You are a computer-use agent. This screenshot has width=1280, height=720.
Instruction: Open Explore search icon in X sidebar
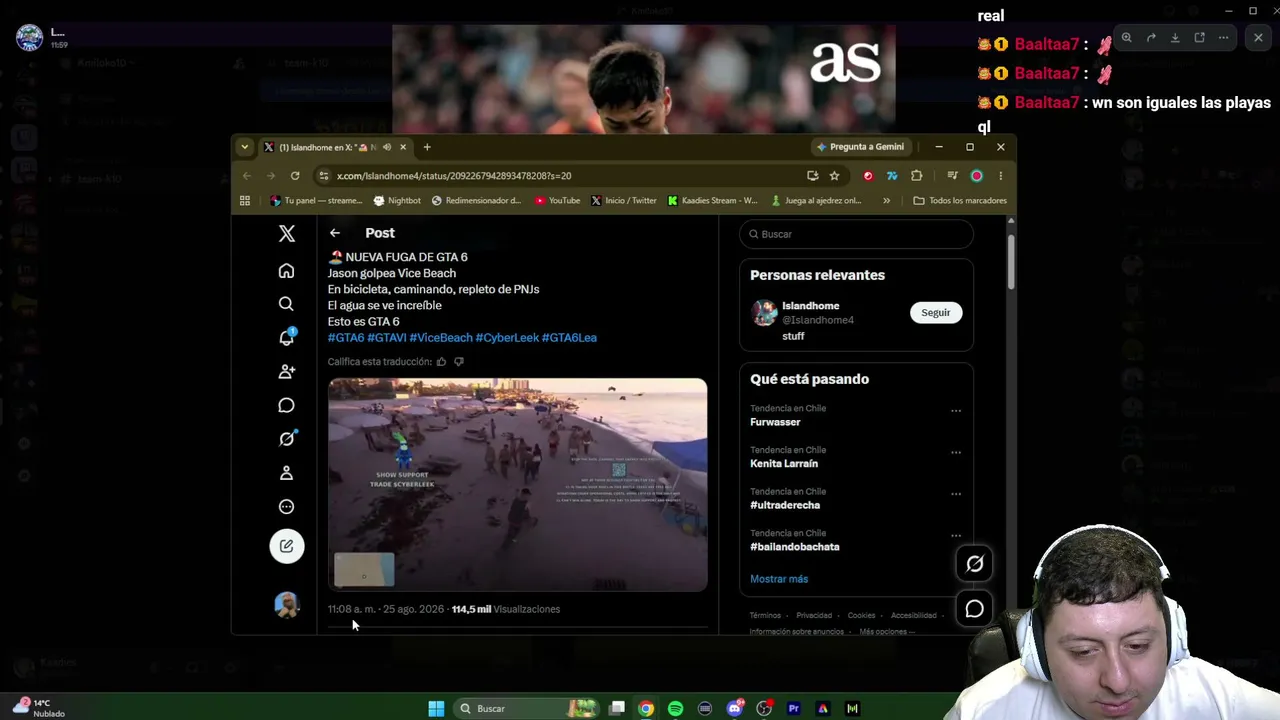pos(286,304)
